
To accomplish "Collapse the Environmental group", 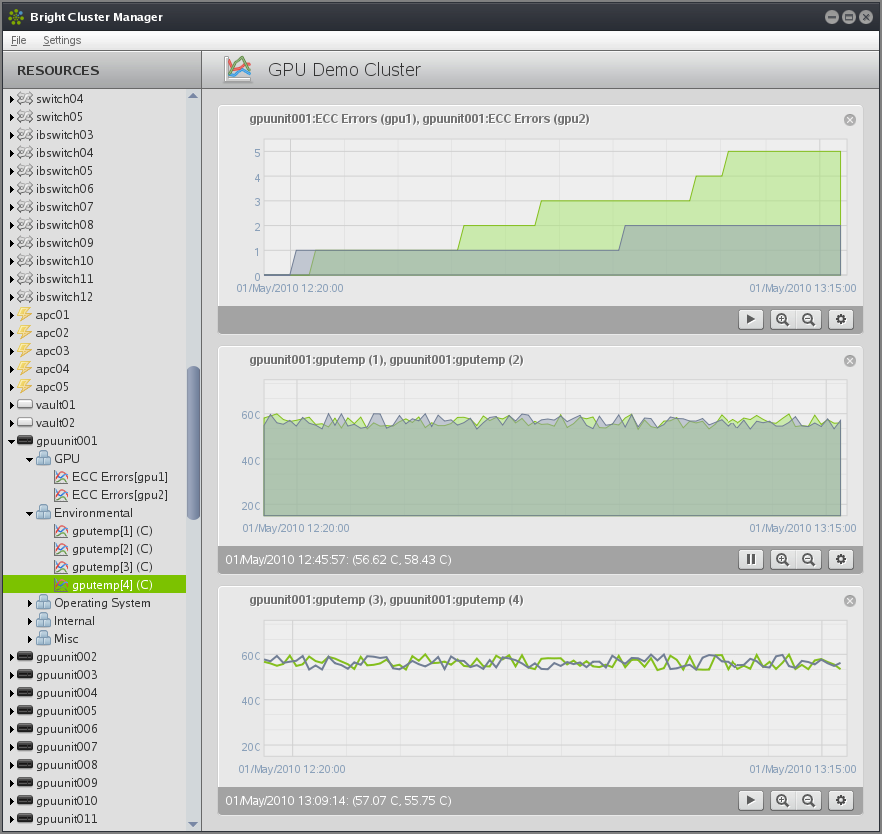I will coord(29,513).
